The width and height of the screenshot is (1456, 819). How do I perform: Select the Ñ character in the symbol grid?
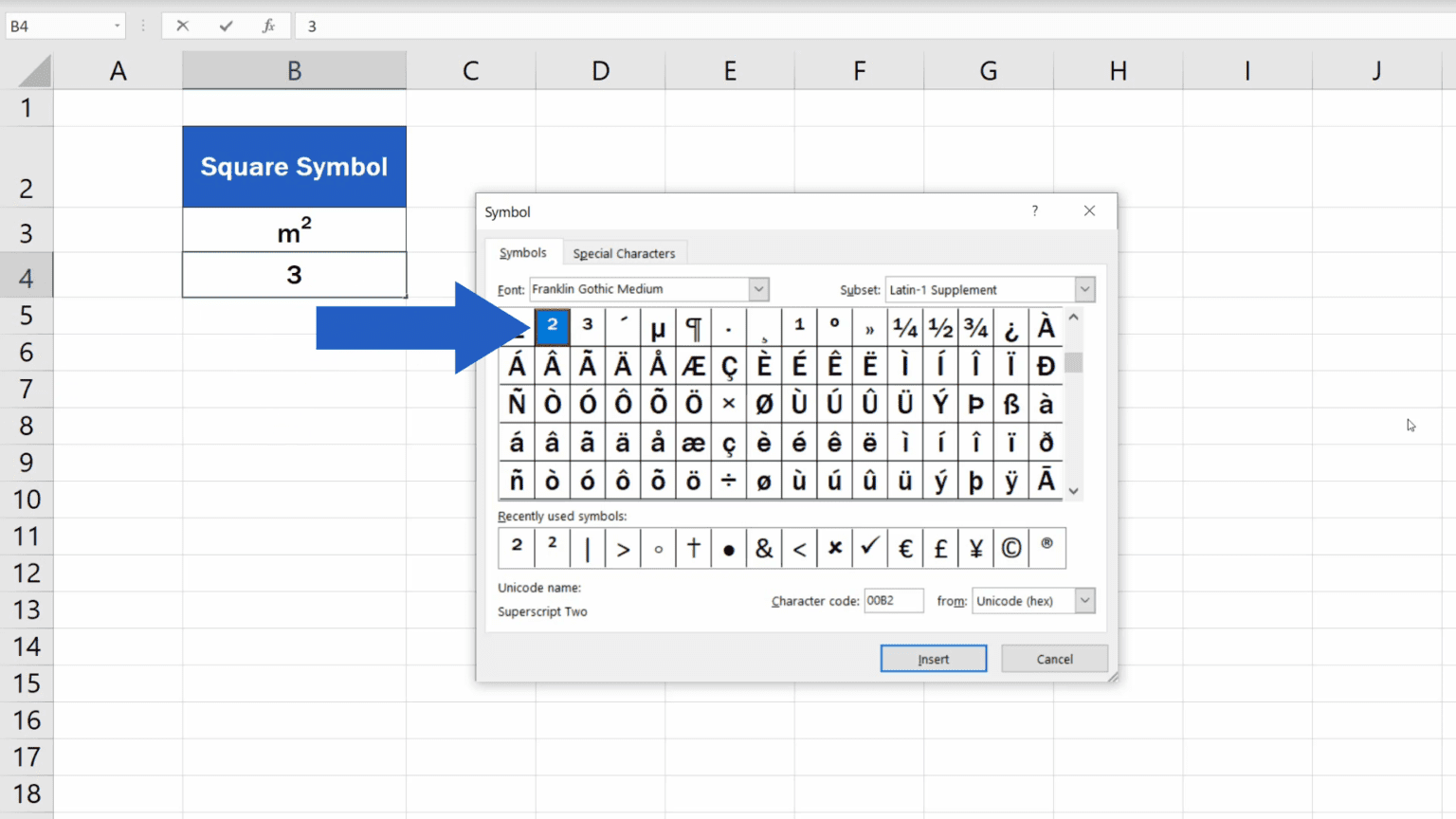[516, 403]
